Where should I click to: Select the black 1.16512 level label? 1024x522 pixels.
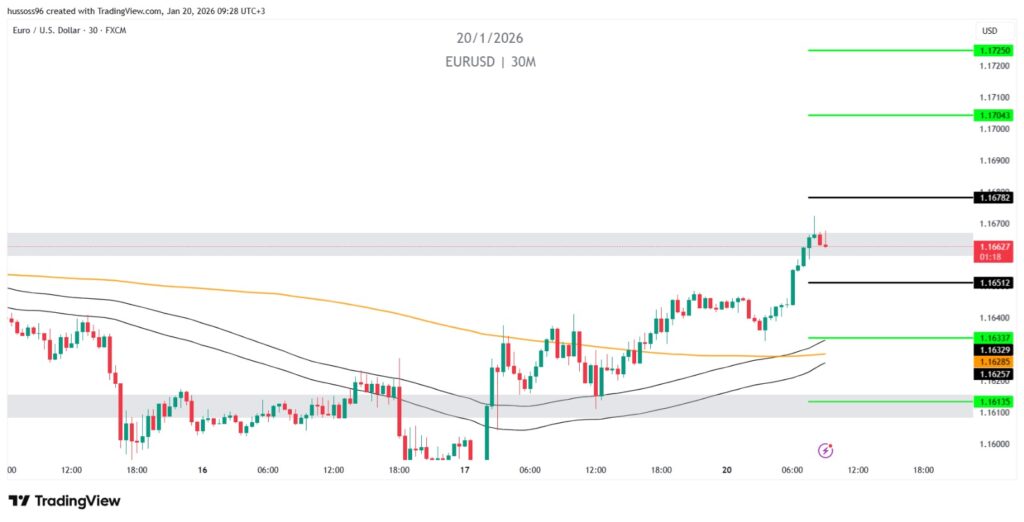[994, 283]
